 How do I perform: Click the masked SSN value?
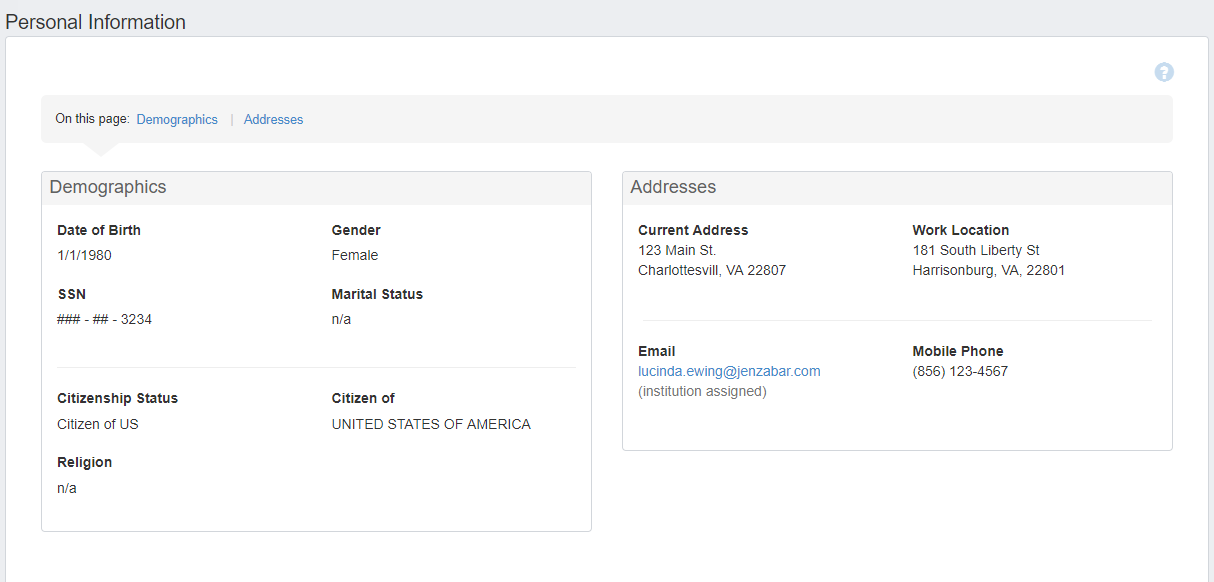[x=105, y=319]
